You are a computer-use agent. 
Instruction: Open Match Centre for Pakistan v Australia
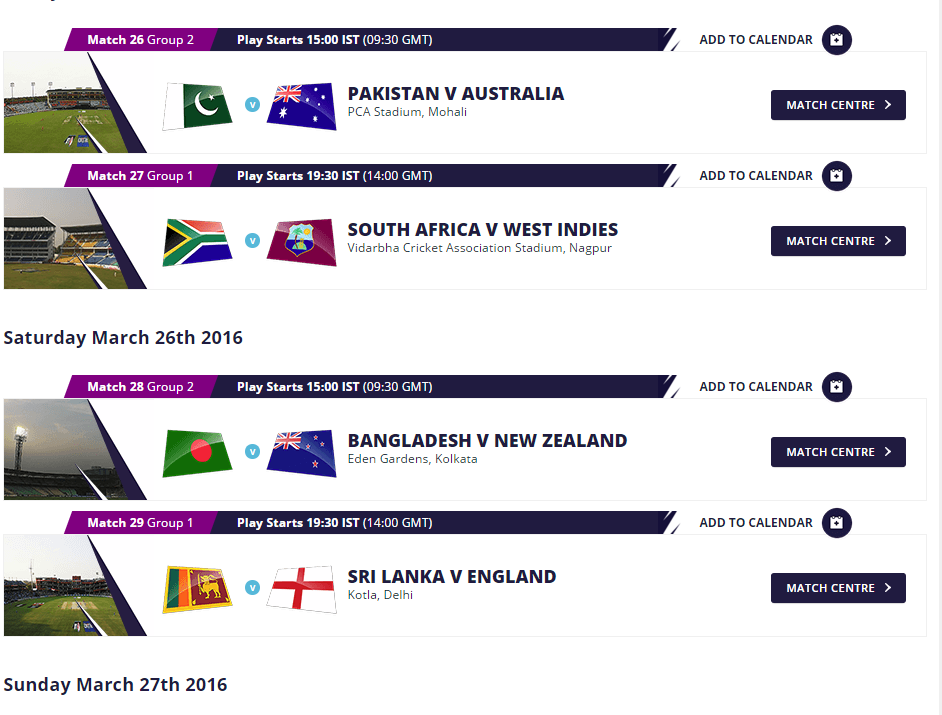pyautogui.click(x=838, y=105)
